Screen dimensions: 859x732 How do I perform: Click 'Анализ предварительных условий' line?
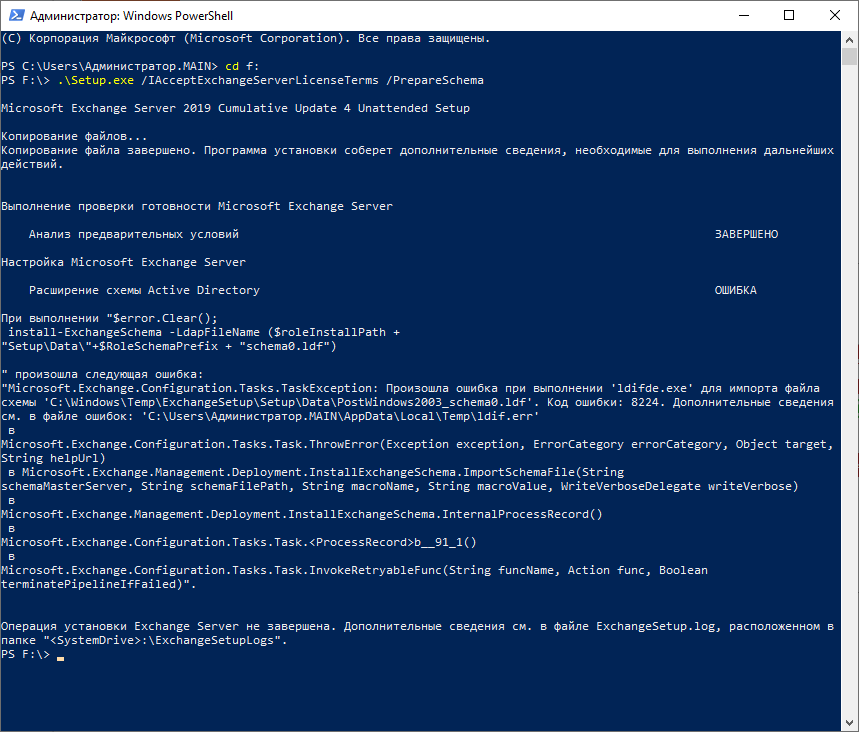[x=134, y=235]
